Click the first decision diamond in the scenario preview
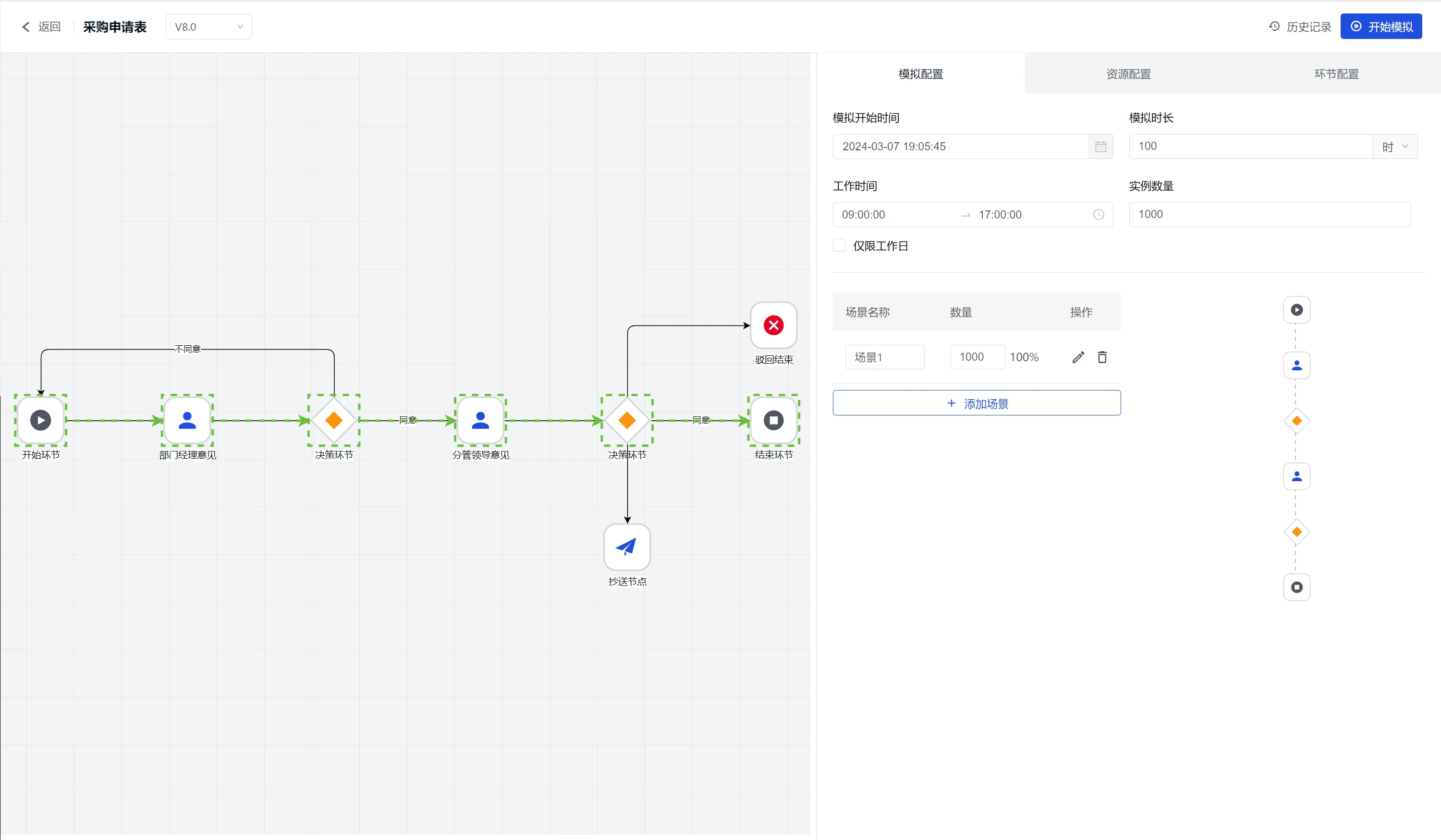 pyautogui.click(x=1297, y=421)
